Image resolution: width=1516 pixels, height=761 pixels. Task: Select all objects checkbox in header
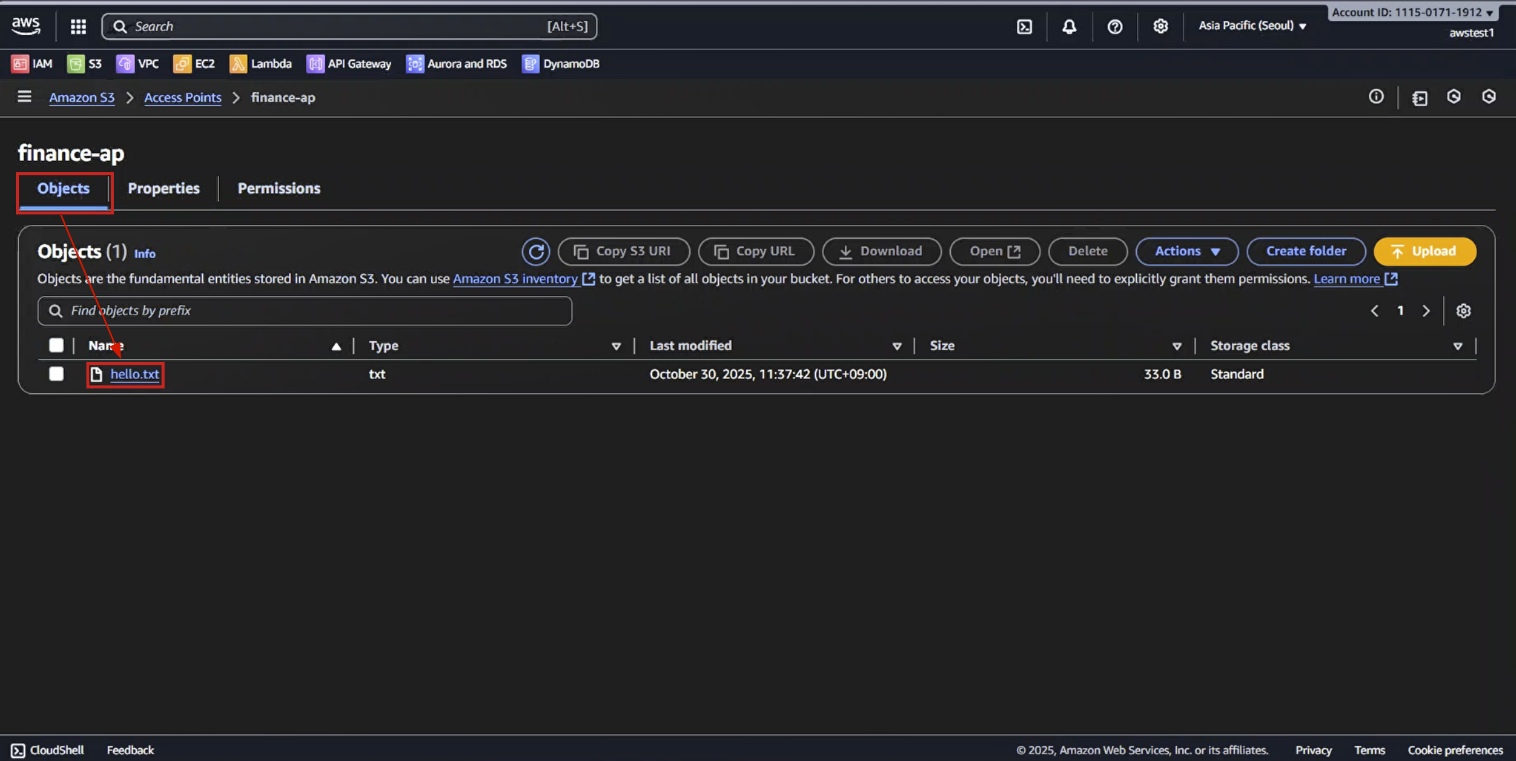(x=56, y=346)
